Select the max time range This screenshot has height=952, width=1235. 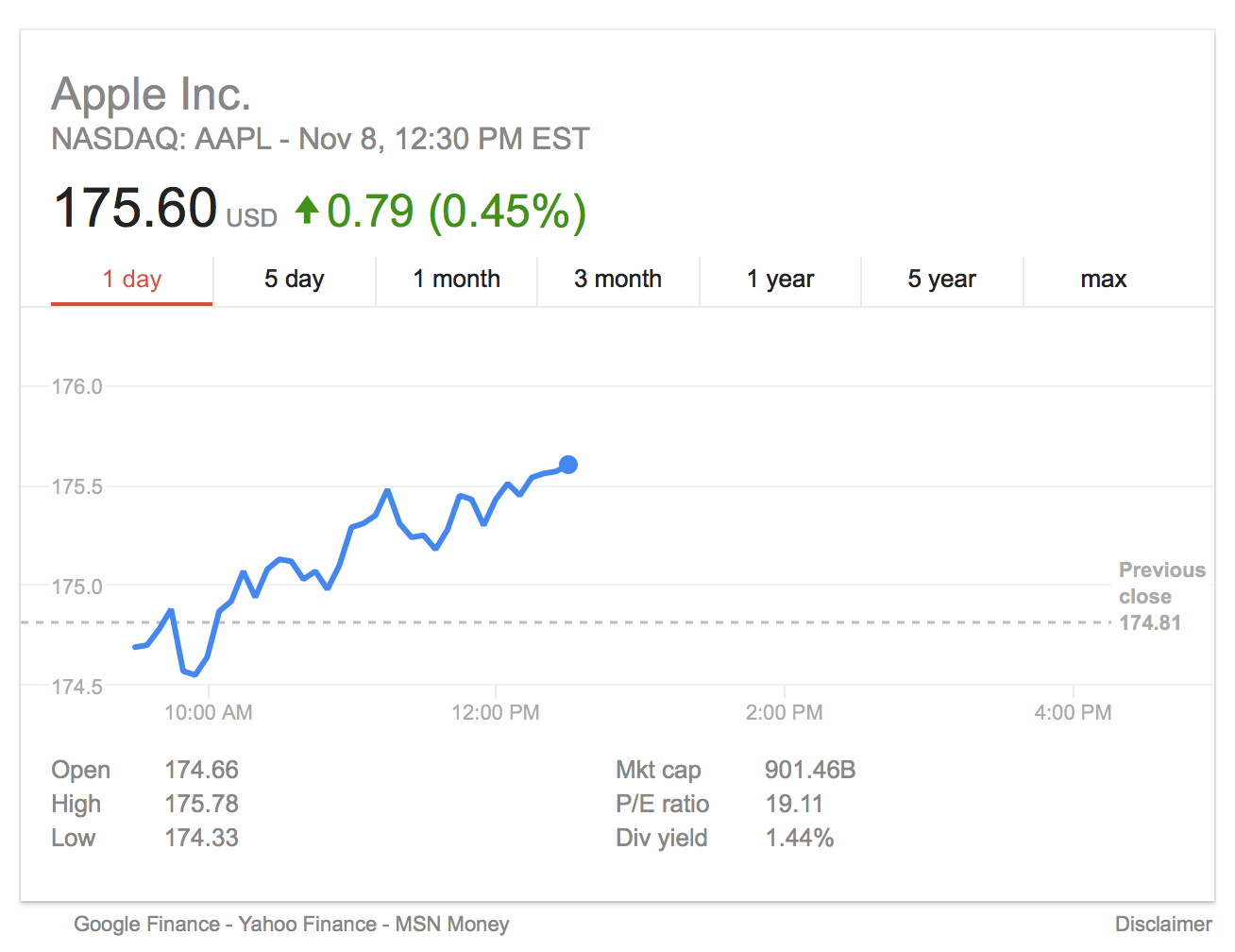click(x=1104, y=279)
